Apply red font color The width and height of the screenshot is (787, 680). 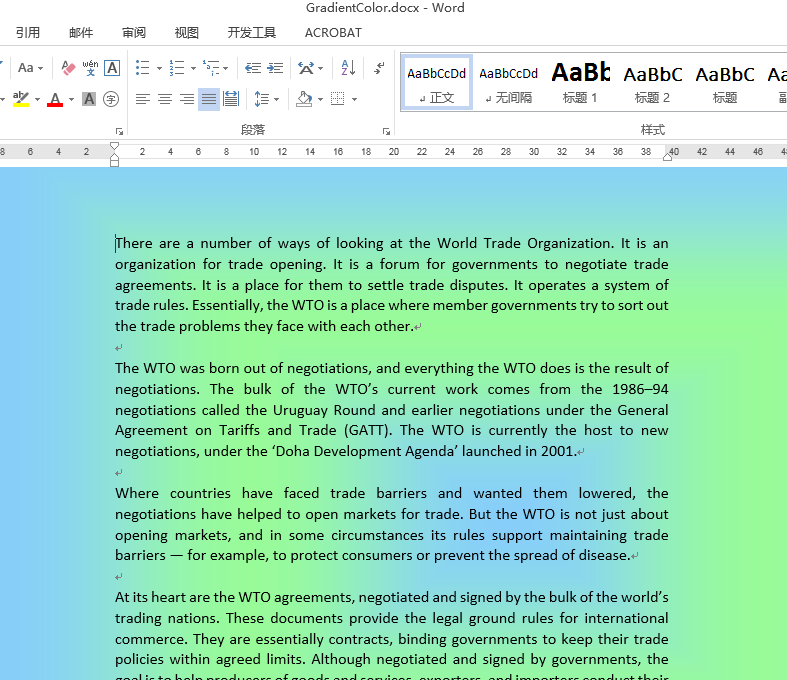tap(55, 99)
